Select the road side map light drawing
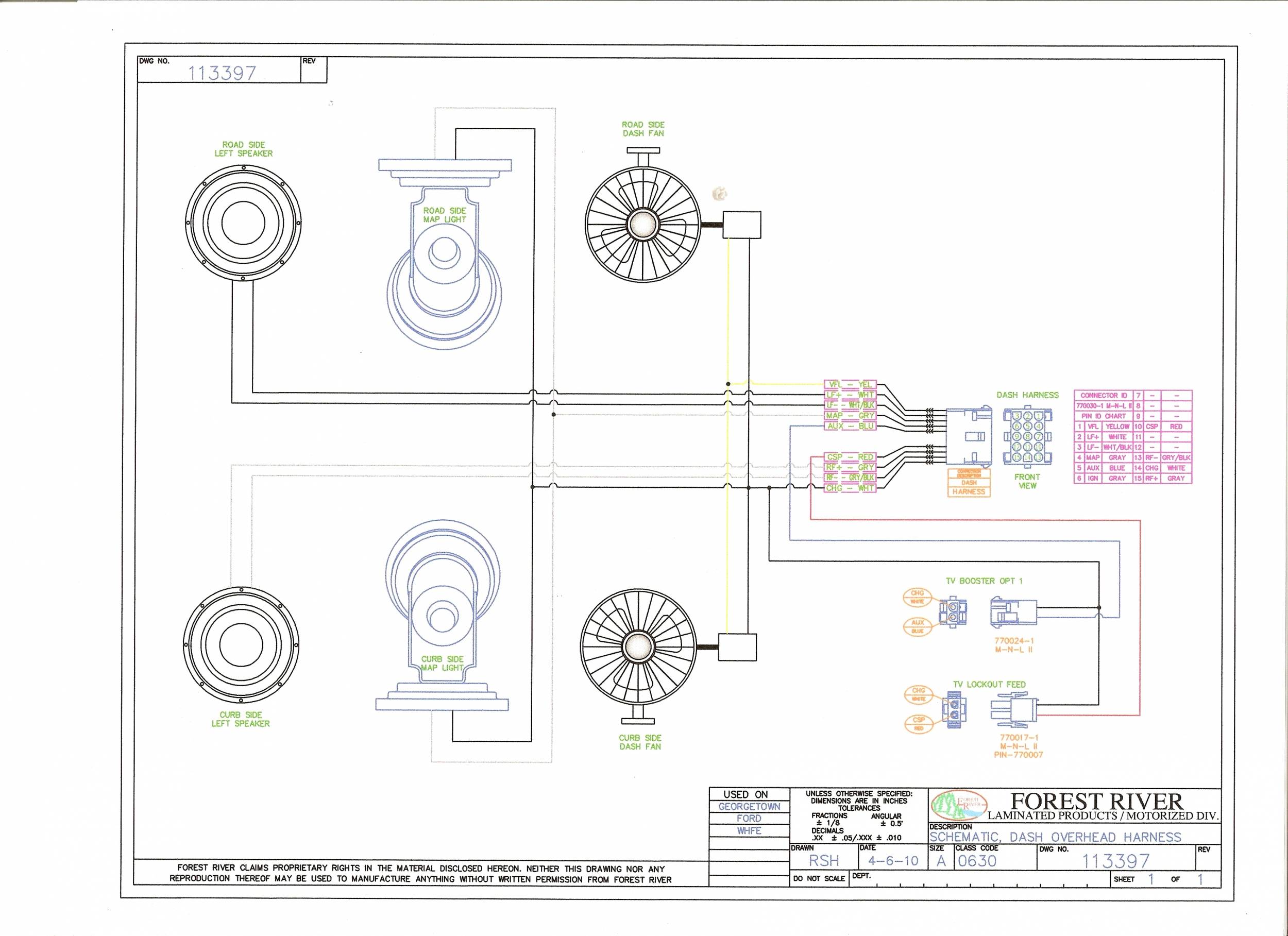 [x=445, y=253]
